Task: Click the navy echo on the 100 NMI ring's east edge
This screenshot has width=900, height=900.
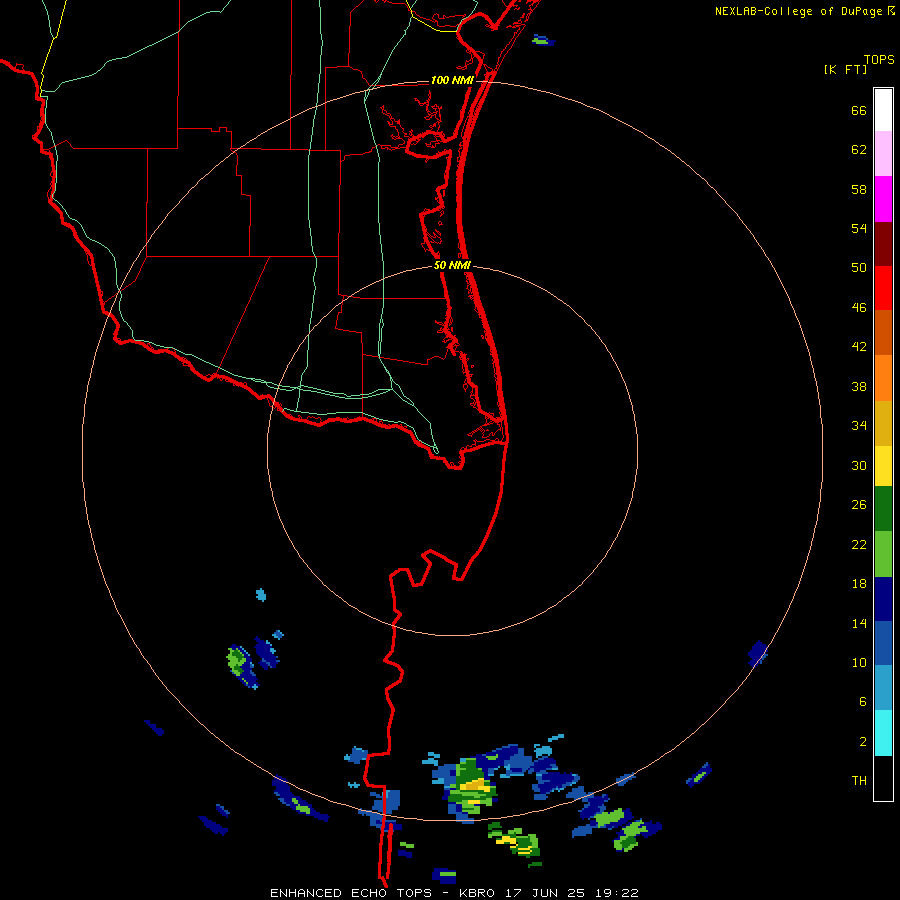Action: click(758, 654)
